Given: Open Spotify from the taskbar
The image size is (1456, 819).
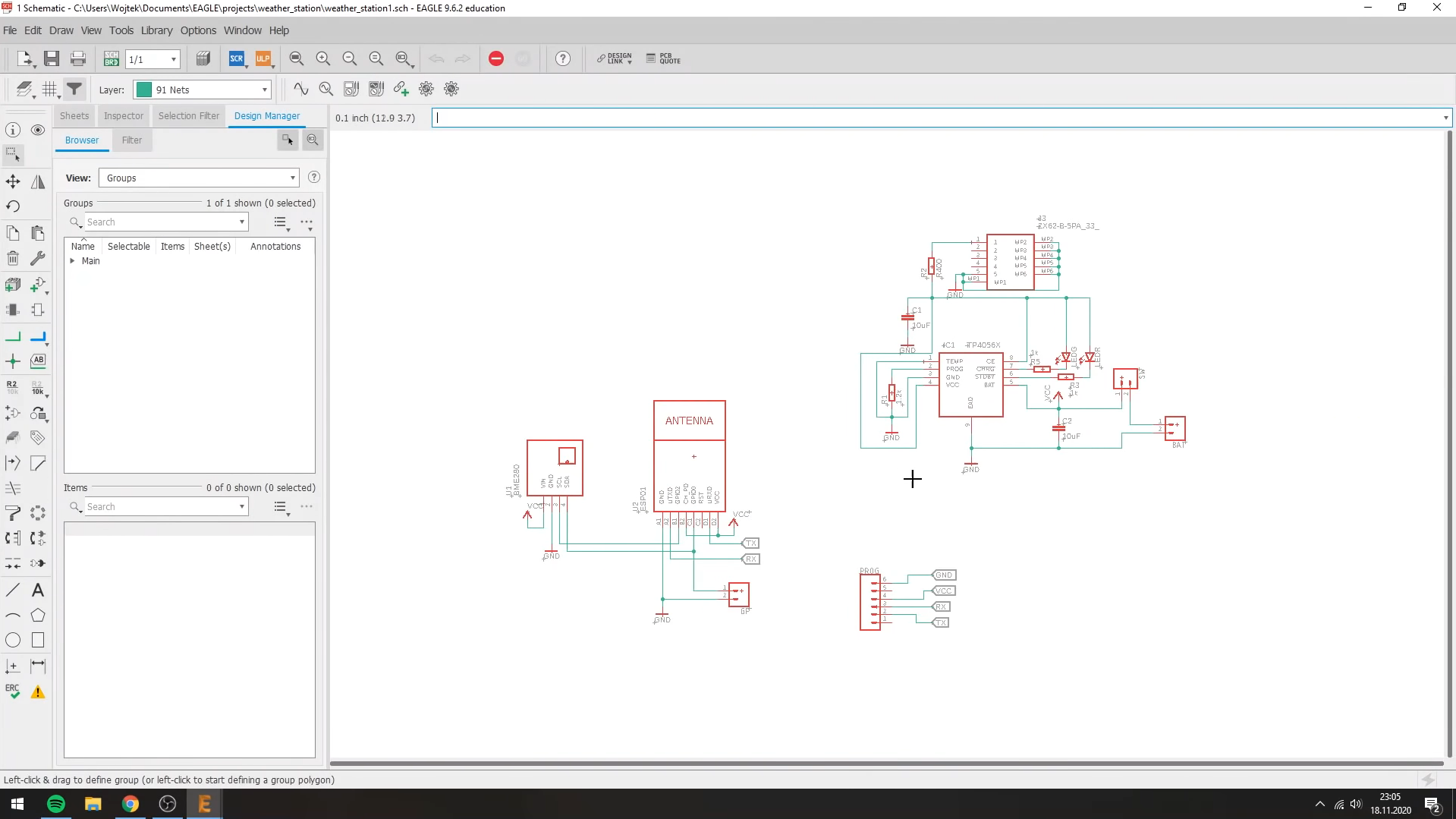Looking at the screenshot, I should [56, 804].
